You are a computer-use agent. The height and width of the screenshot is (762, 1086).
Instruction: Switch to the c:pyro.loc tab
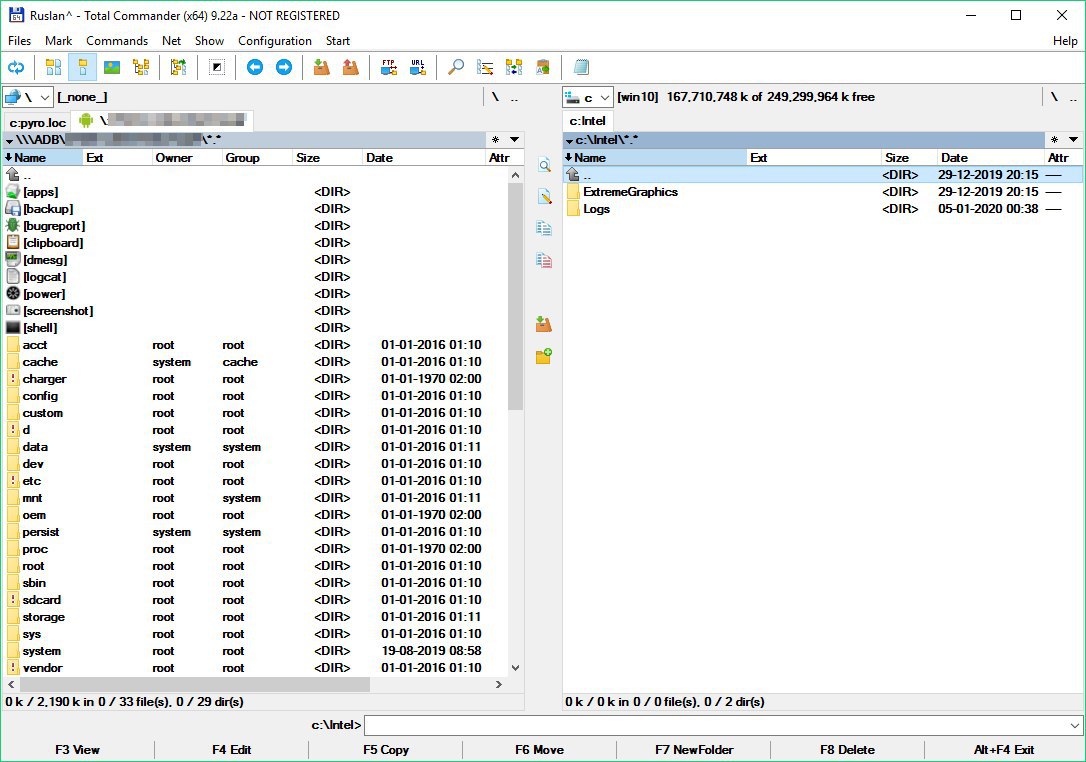[x=37, y=123]
